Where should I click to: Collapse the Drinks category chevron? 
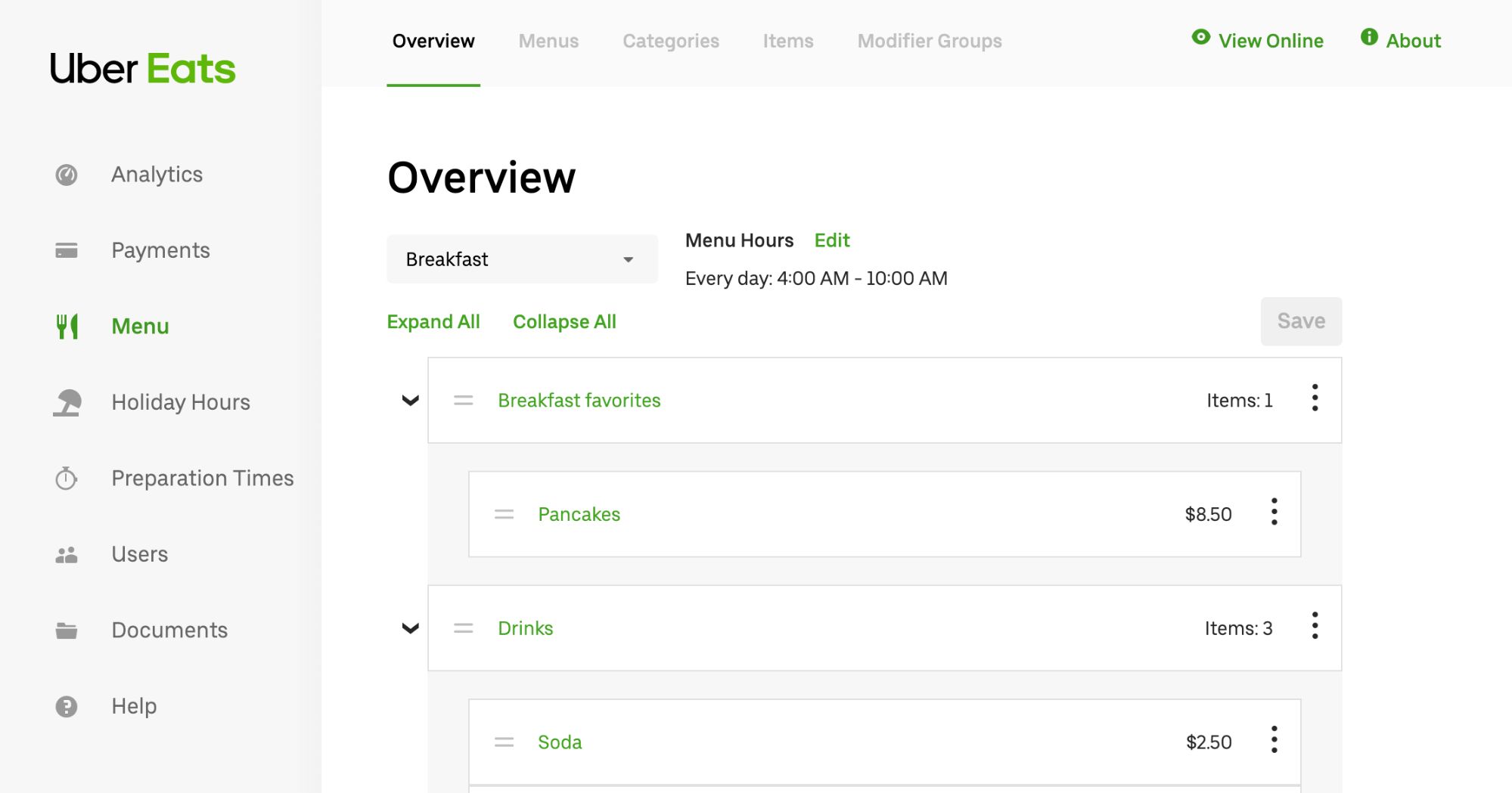click(411, 628)
